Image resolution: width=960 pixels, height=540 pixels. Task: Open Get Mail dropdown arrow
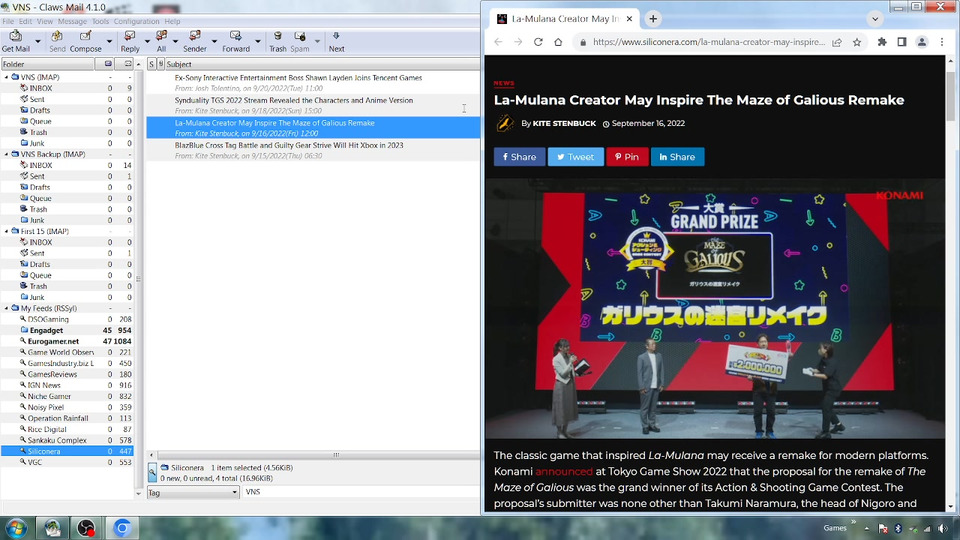[38, 42]
